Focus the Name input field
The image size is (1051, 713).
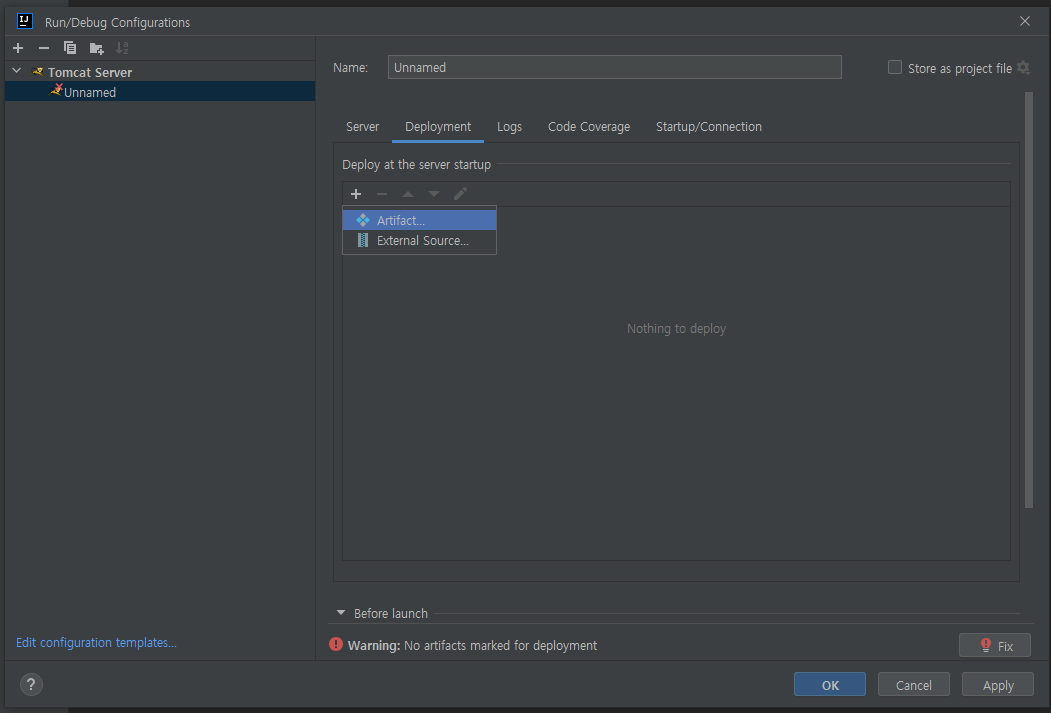pos(615,67)
